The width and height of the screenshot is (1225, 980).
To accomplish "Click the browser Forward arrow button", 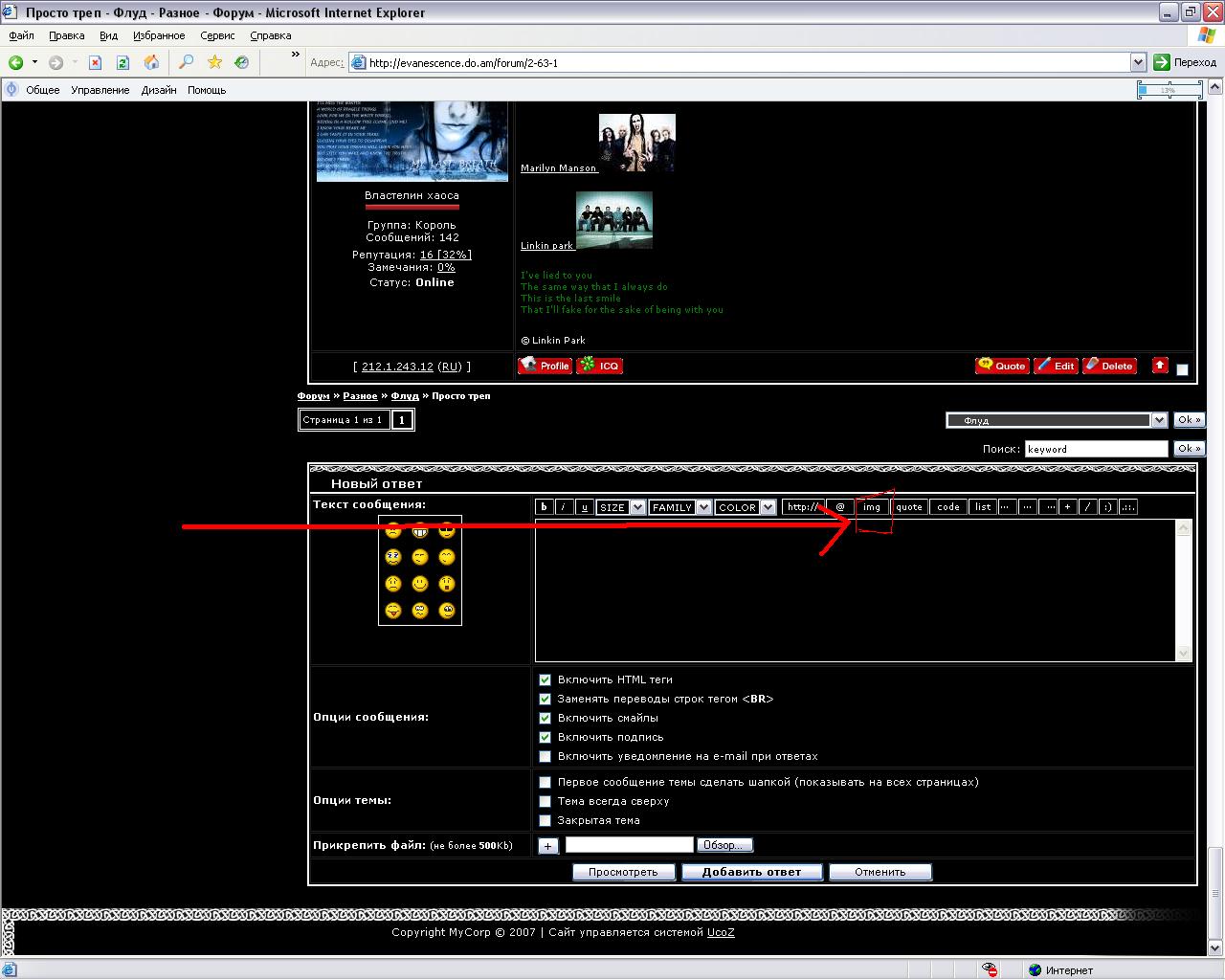I will click(56, 62).
